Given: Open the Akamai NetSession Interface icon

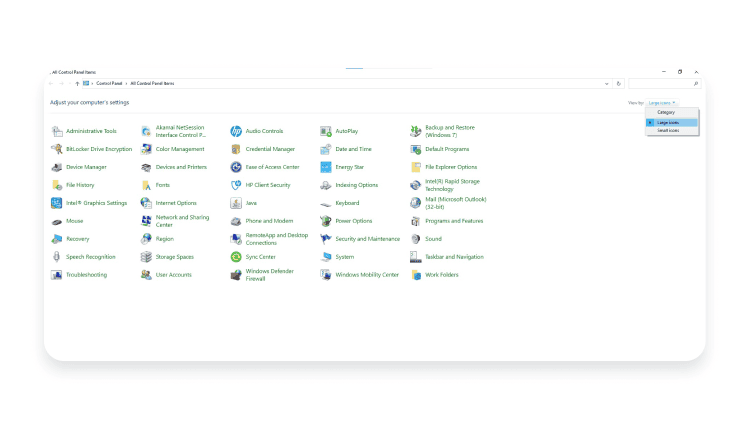Looking at the screenshot, I should pyautogui.click(x=146, y=131).
